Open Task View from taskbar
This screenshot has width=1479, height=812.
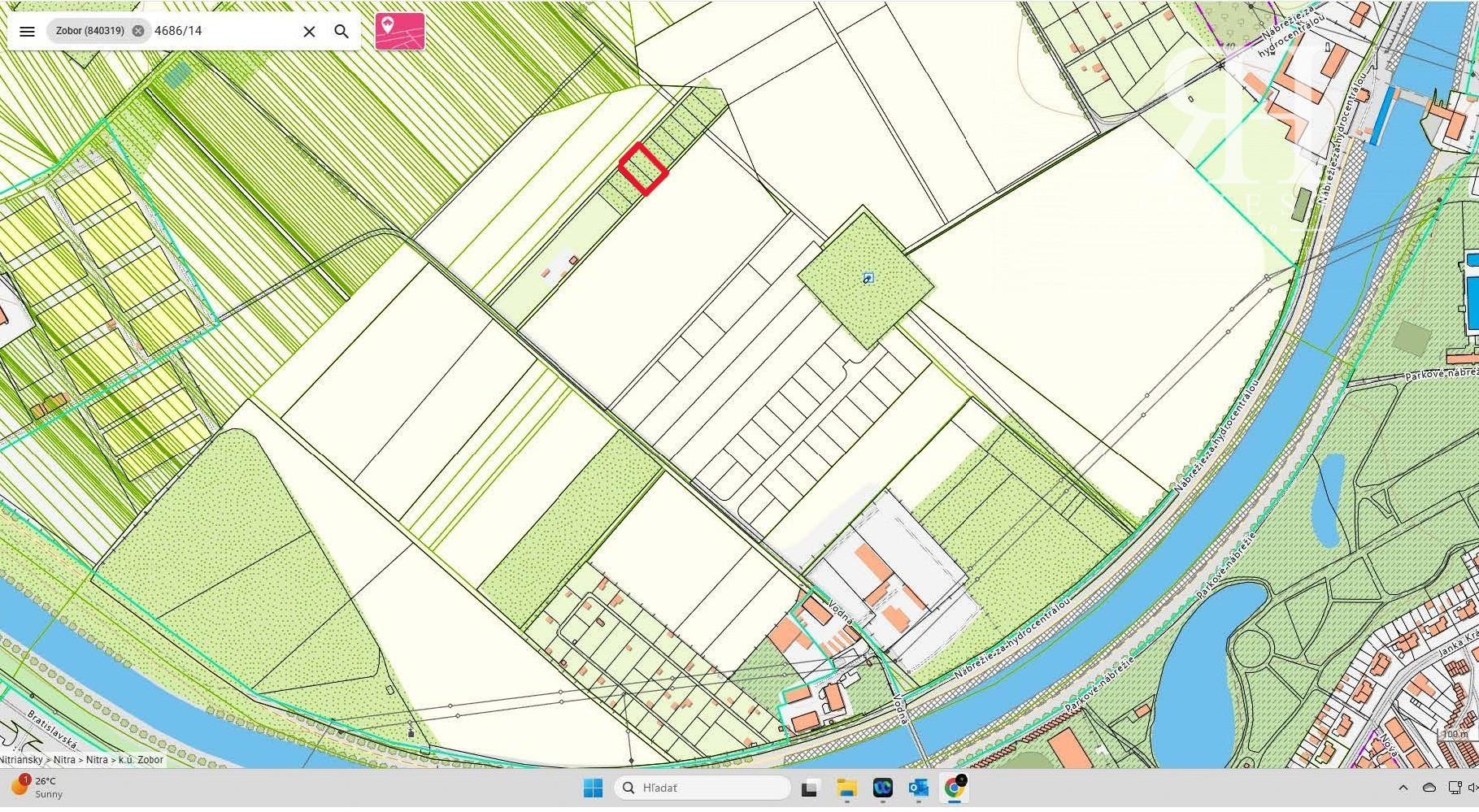[x=809, y=788]
